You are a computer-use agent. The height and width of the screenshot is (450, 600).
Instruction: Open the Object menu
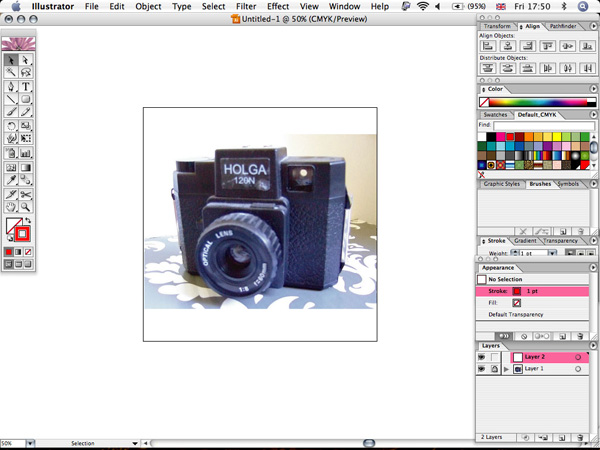point(148,7)
